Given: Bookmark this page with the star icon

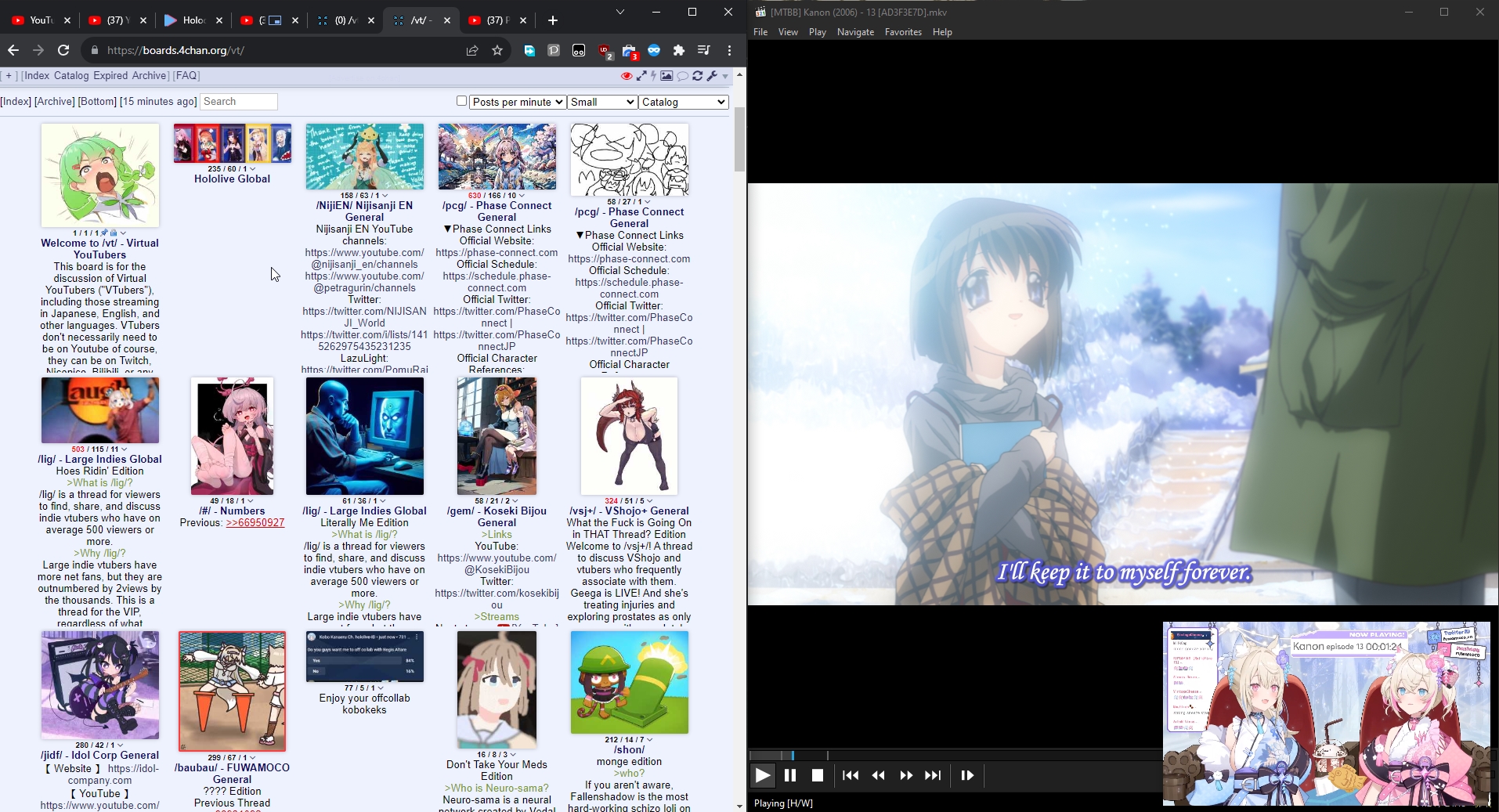Looking at the screenshot, I should [497, 50].
